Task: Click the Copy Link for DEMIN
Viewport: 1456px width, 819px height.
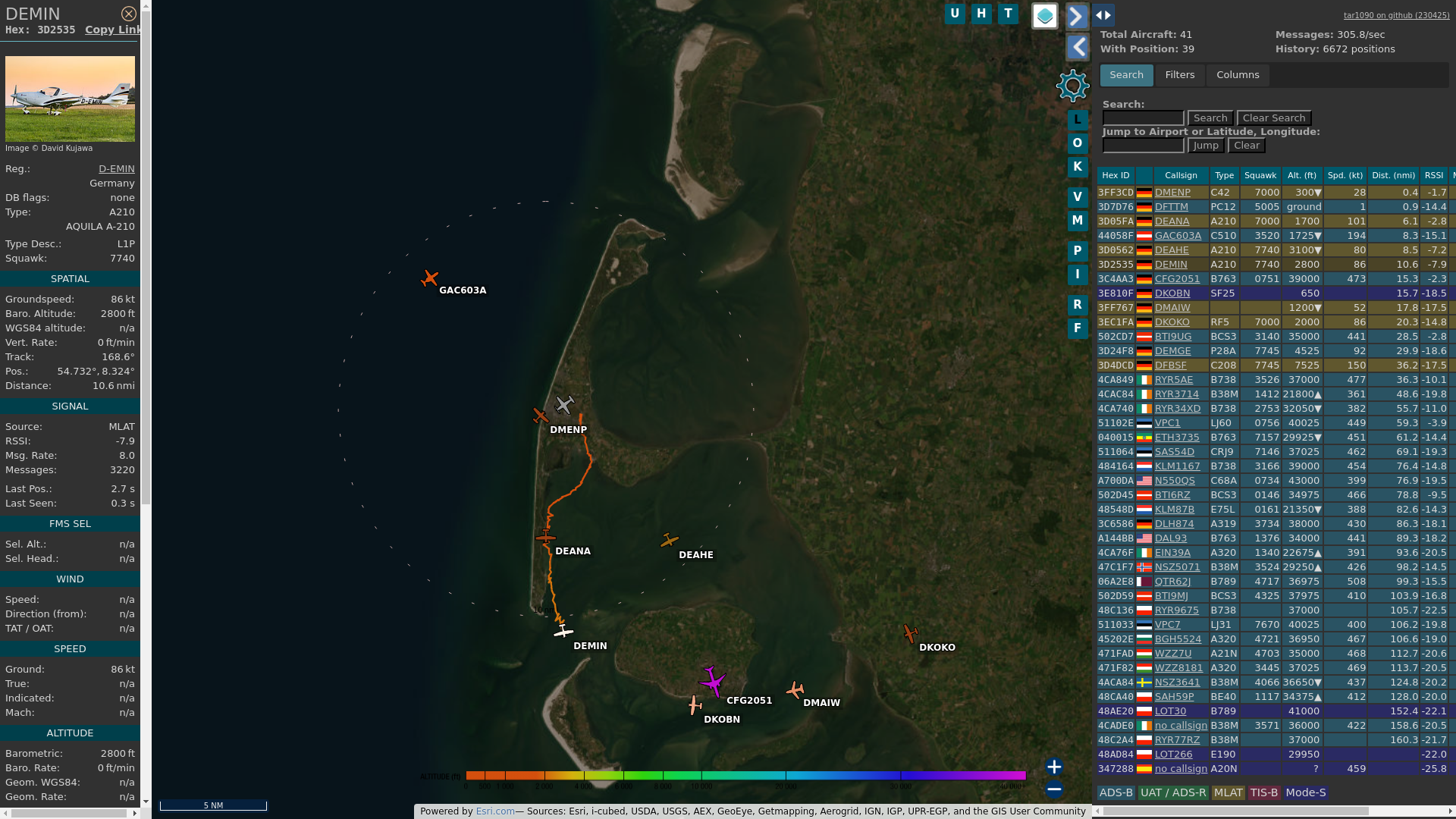Action: [x=112, y=30]
